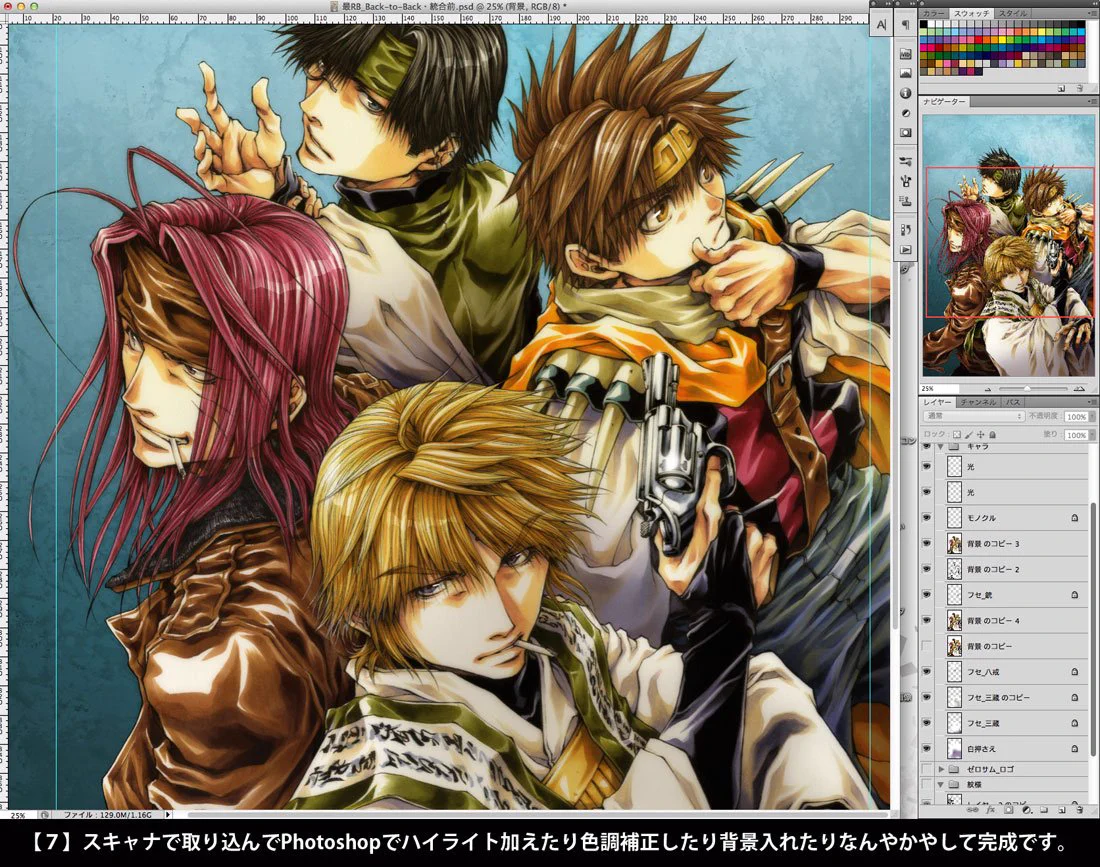This screenshot has width=1100, height=867.
Task: Open the Adjustments panel icon
Action: click(x=905, y=113)
